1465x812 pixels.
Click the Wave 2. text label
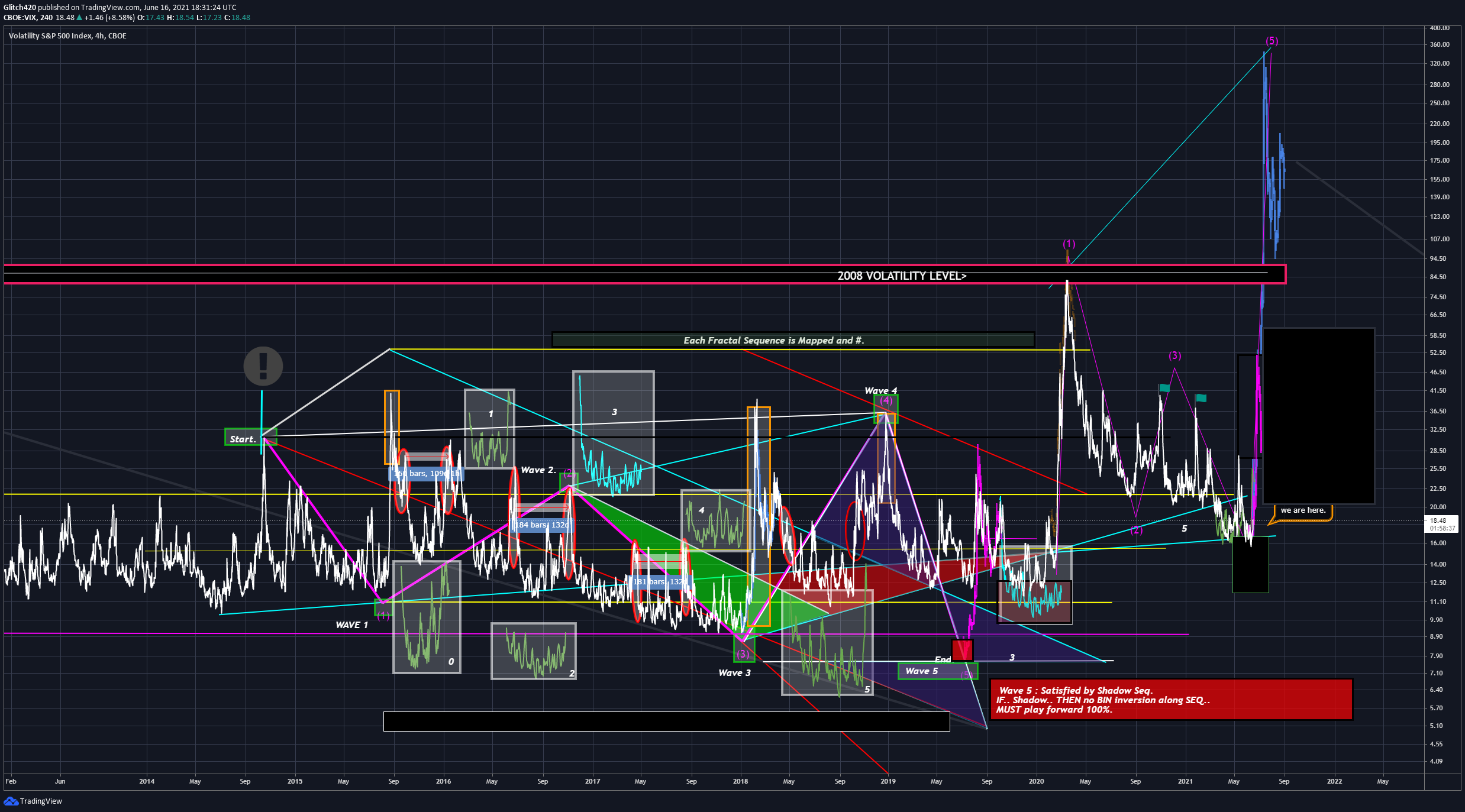(x=538, y=470)
